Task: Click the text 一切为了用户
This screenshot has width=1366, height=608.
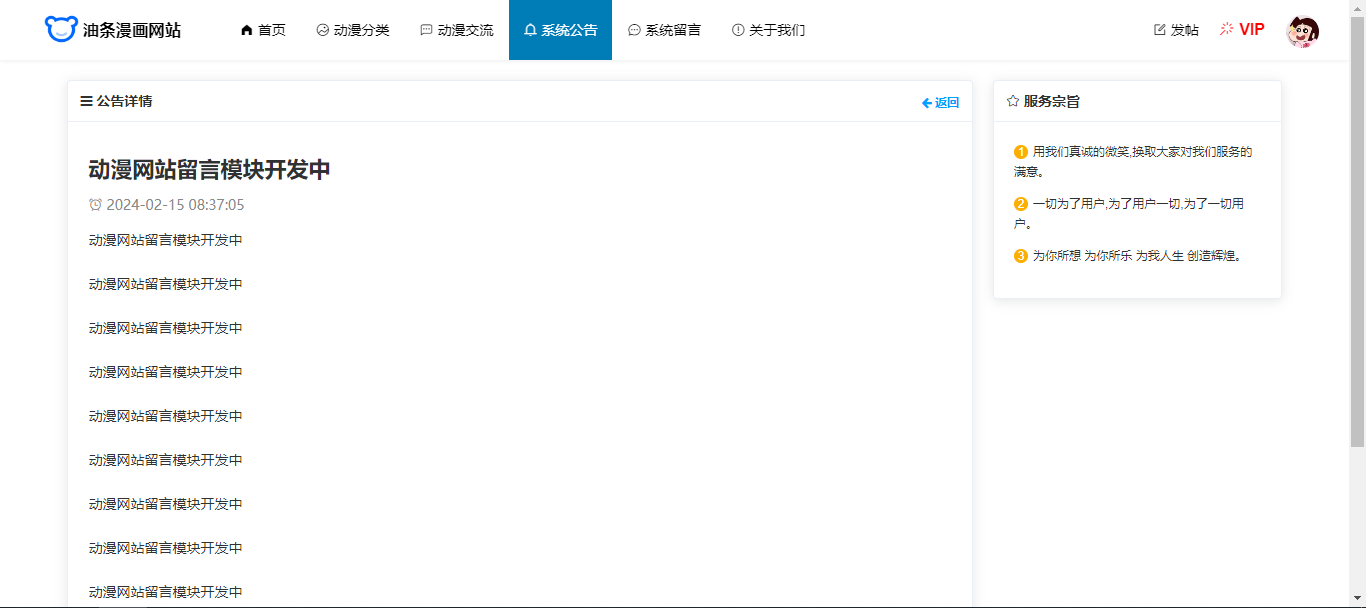Action: pyautogui.click(x=1068, y=204)
